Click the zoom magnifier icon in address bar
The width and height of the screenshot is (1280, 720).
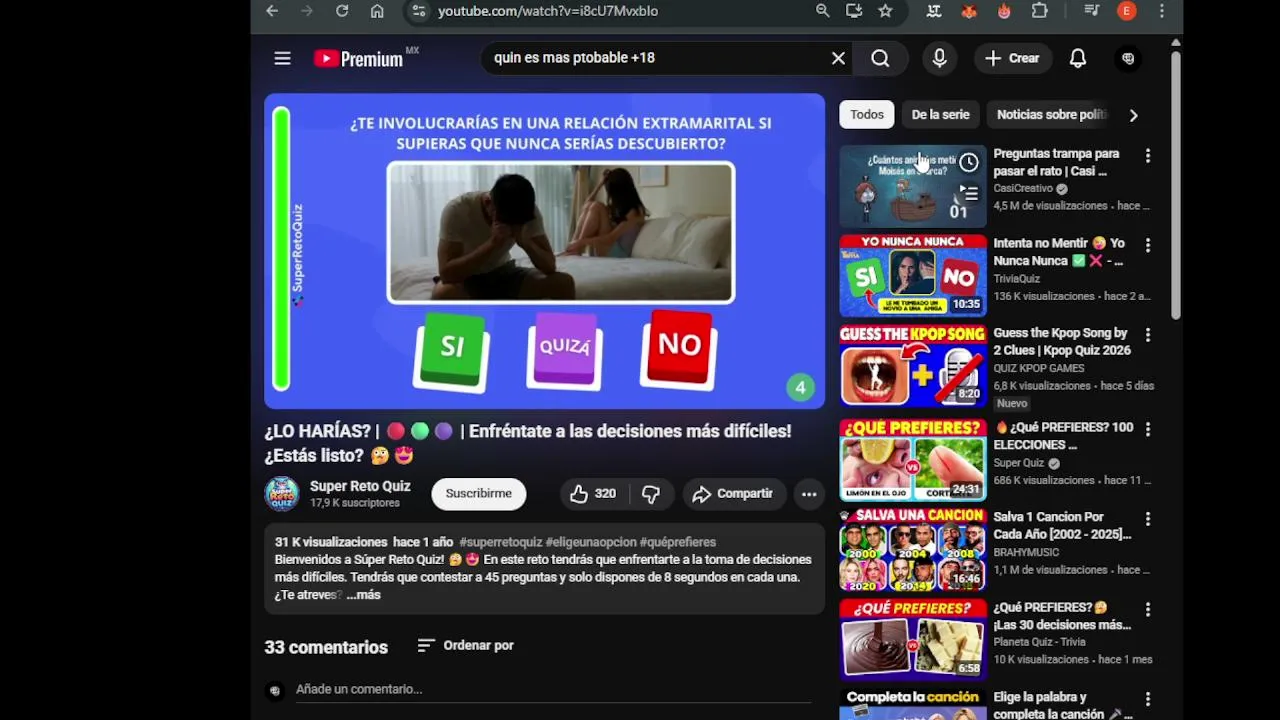(822, 11)
